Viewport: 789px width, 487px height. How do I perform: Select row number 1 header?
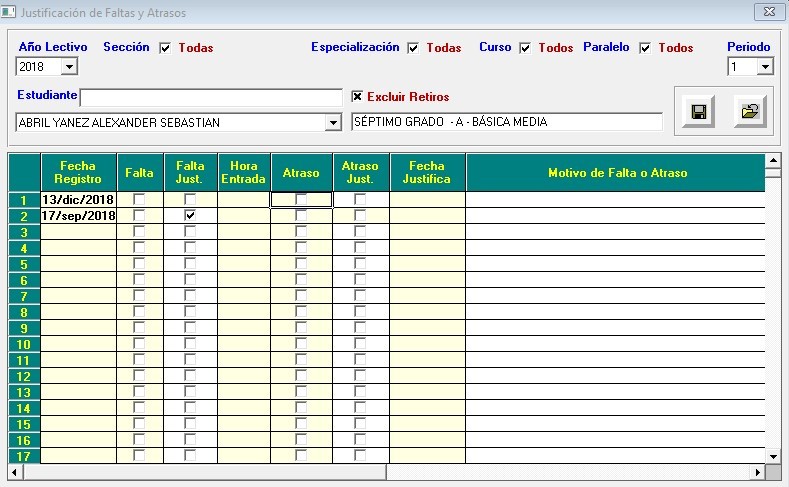(x=24, y=200)
